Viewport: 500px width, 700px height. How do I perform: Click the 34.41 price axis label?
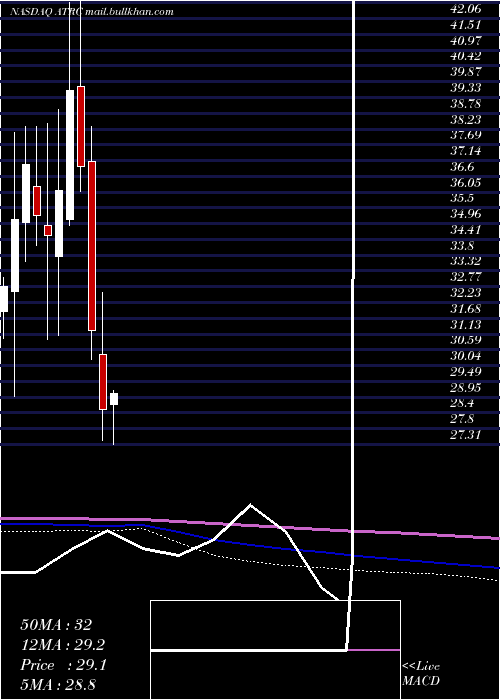[x=466, y=230]
